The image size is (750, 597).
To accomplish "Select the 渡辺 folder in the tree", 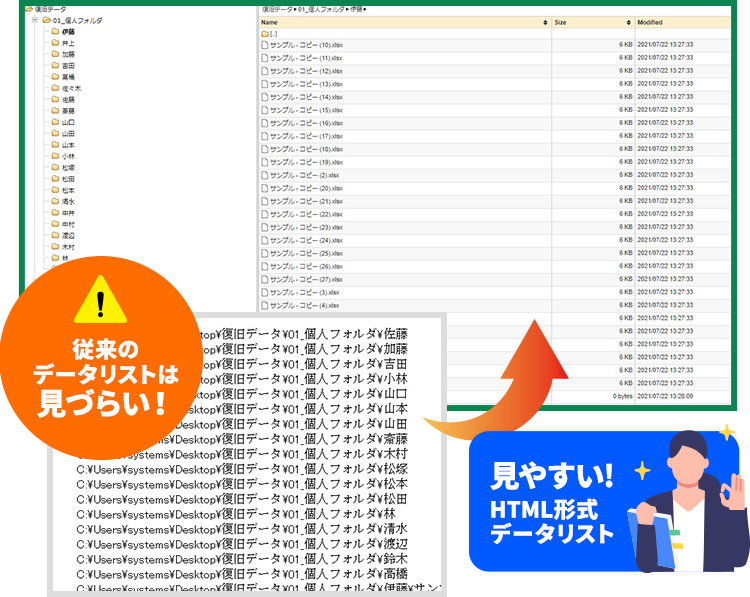I will click(68, 235).
